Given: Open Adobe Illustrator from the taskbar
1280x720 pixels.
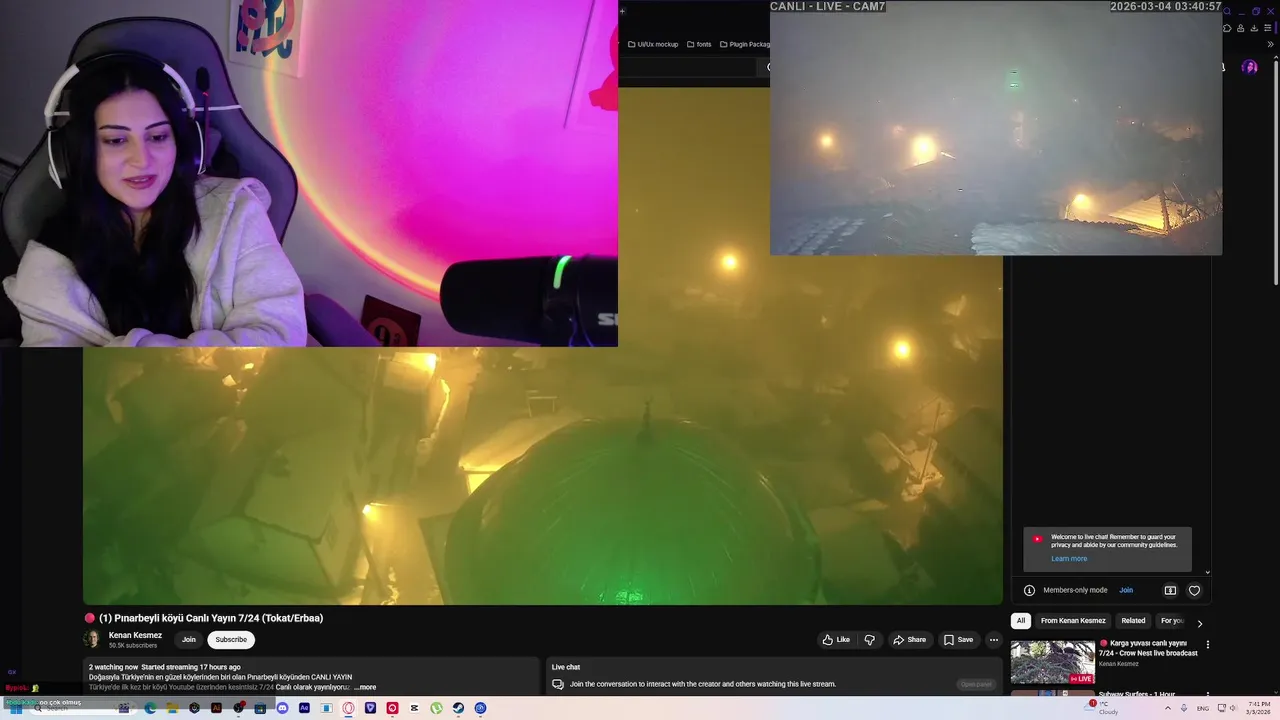Looking at the screenshot, I should coord(216,708).
